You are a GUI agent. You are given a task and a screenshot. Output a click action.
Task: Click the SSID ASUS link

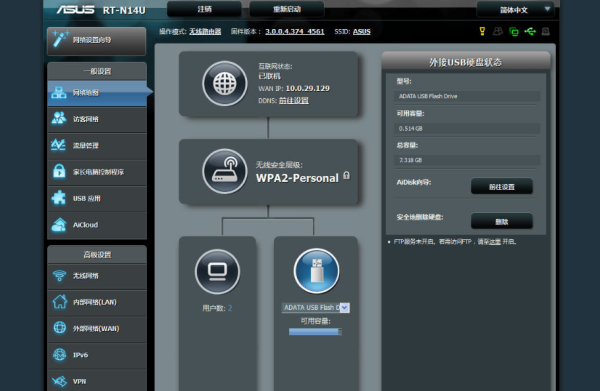[362, 31]
